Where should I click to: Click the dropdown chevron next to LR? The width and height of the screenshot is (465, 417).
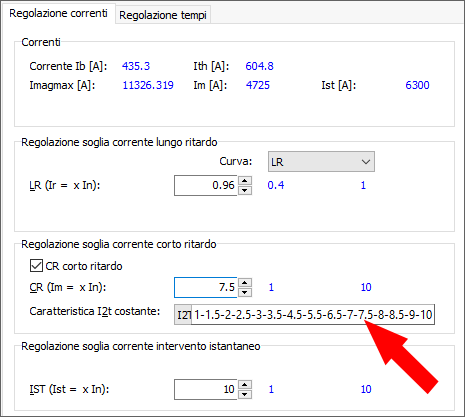tap(366, 162)
